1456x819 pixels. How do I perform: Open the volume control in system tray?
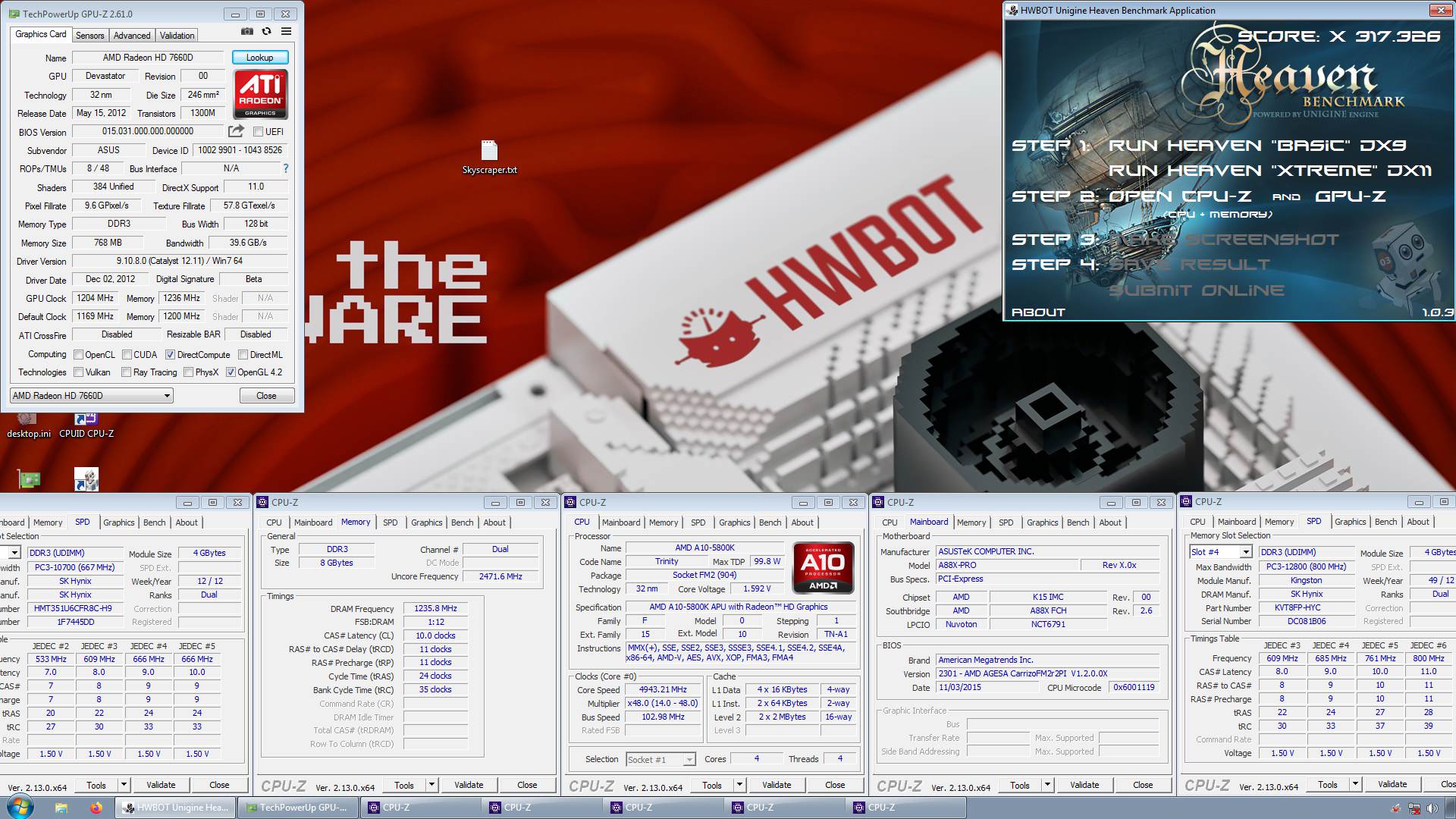pos(1431,808)
